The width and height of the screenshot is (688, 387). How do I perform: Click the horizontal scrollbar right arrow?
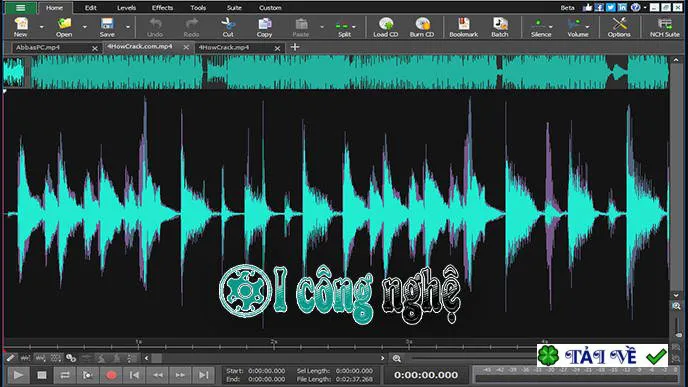(x=382, y=358)
